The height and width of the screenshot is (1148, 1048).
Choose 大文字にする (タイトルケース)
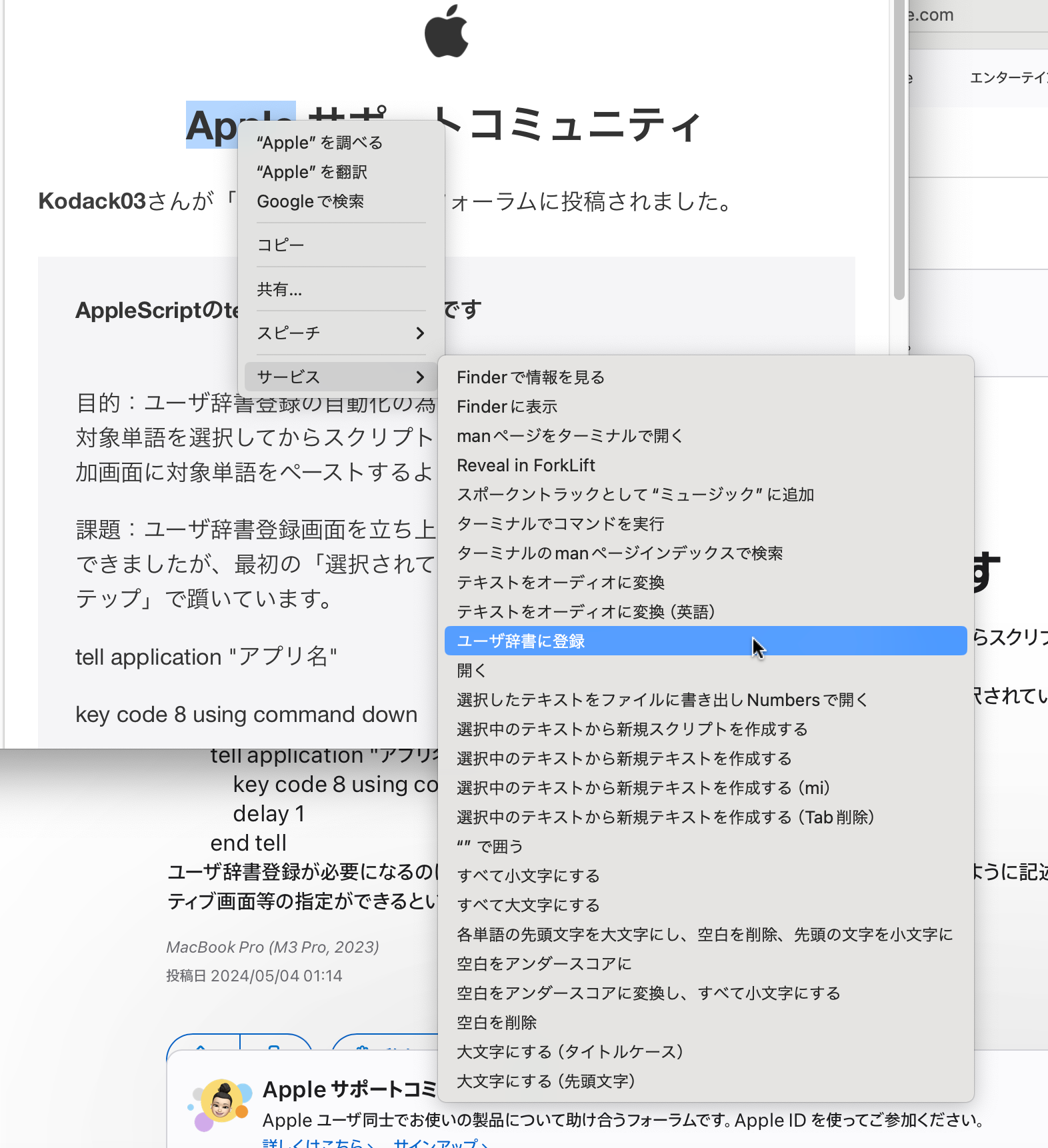(706, 1052)
